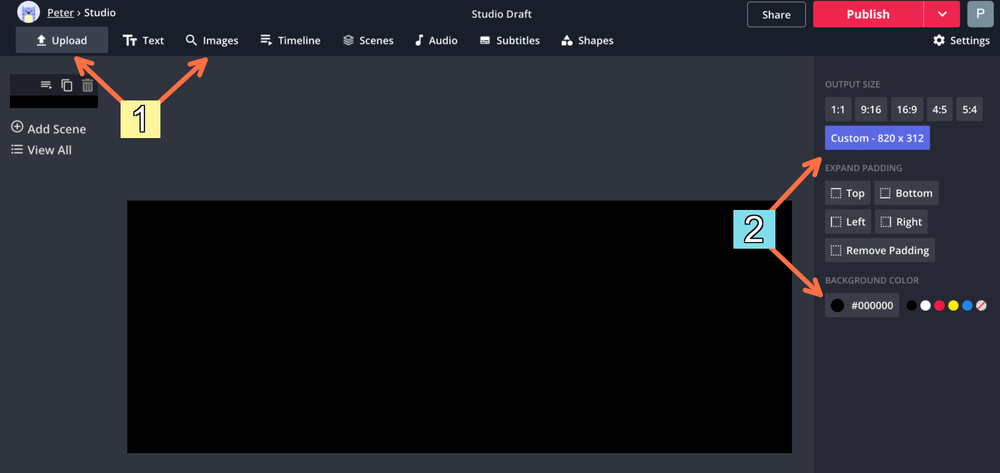Expand the Publish dropdown arrow
1000x473 pixels.
point(941,14)
